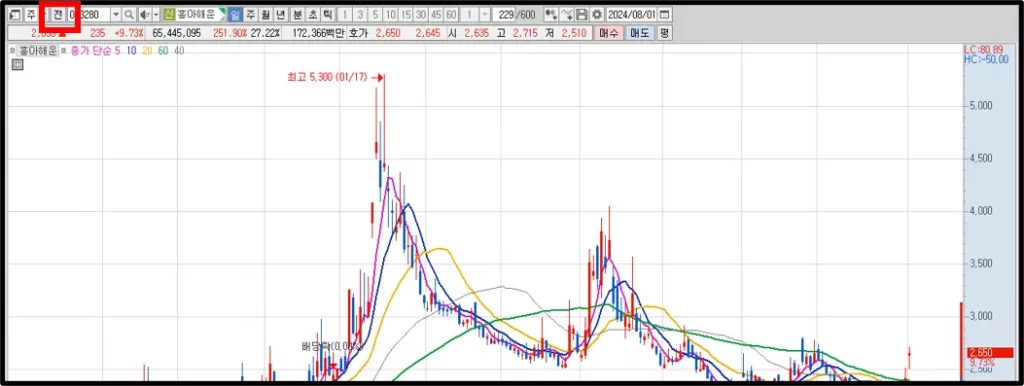Click the +9.73% change rate value
The height and width of the screenshot is (386, 1024).
pyautogui.click(x=129, y=33)
